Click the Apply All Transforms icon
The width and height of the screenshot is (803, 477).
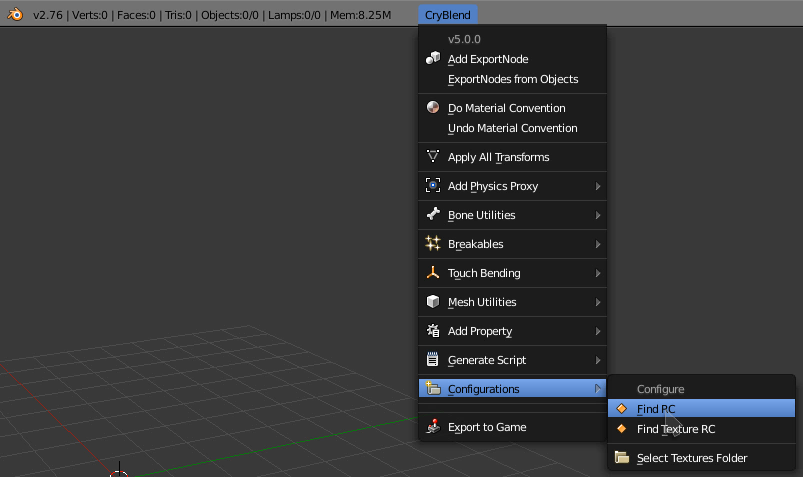click(x=433, y=156)
